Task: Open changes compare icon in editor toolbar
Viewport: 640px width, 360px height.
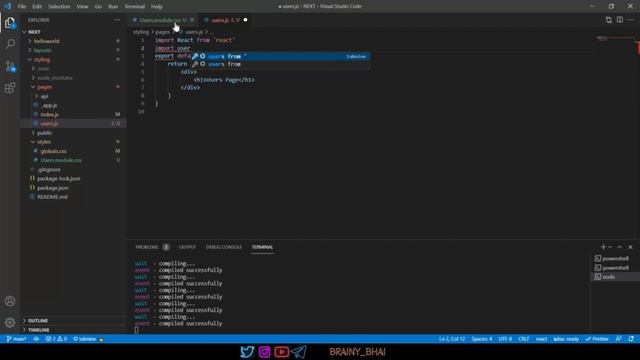Action: [609, 20]
